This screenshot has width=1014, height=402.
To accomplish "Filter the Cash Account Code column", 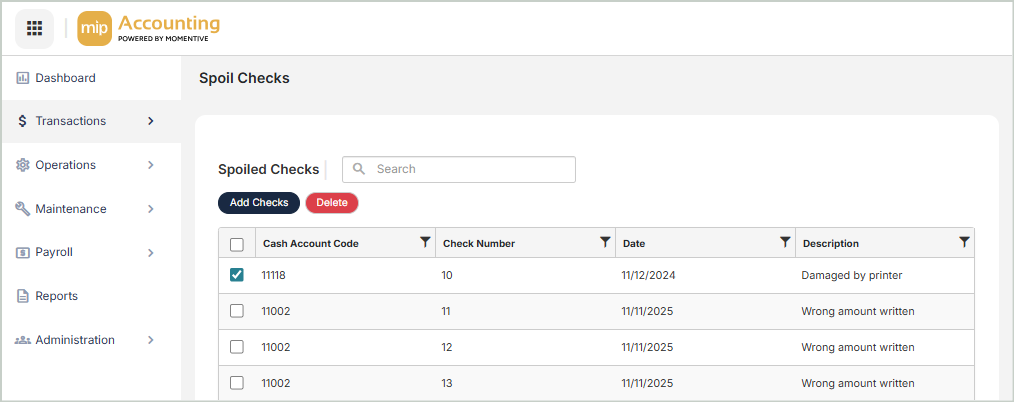I will (x=425, y=242).
